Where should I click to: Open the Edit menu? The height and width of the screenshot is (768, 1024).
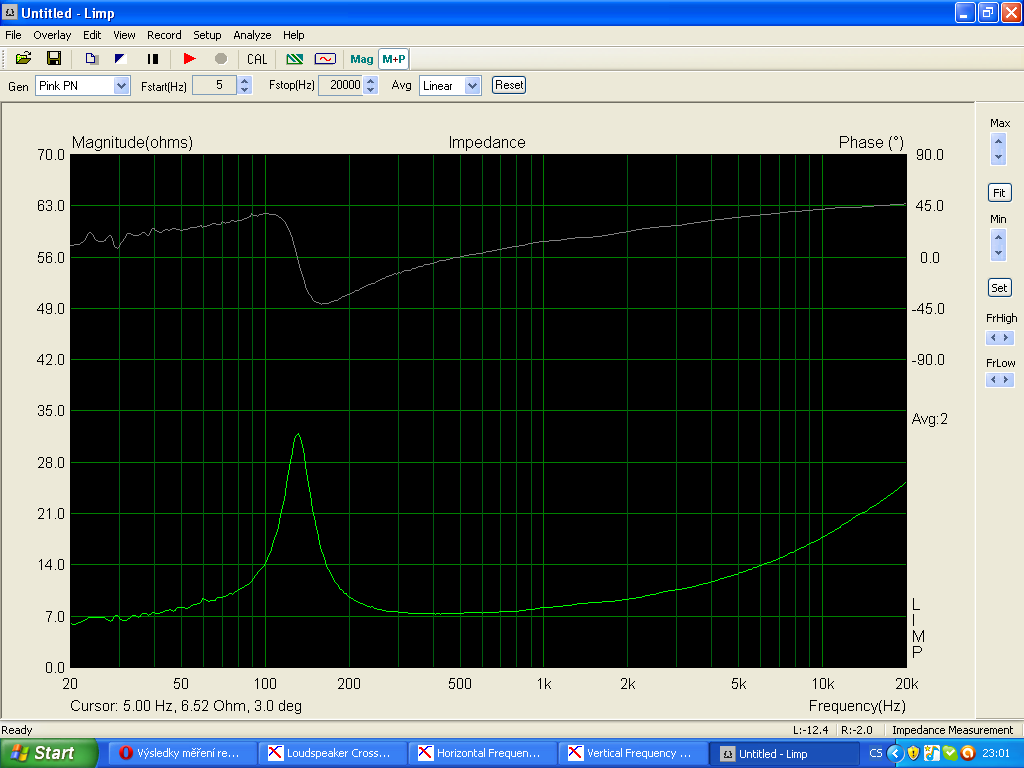tap(91, 35)
